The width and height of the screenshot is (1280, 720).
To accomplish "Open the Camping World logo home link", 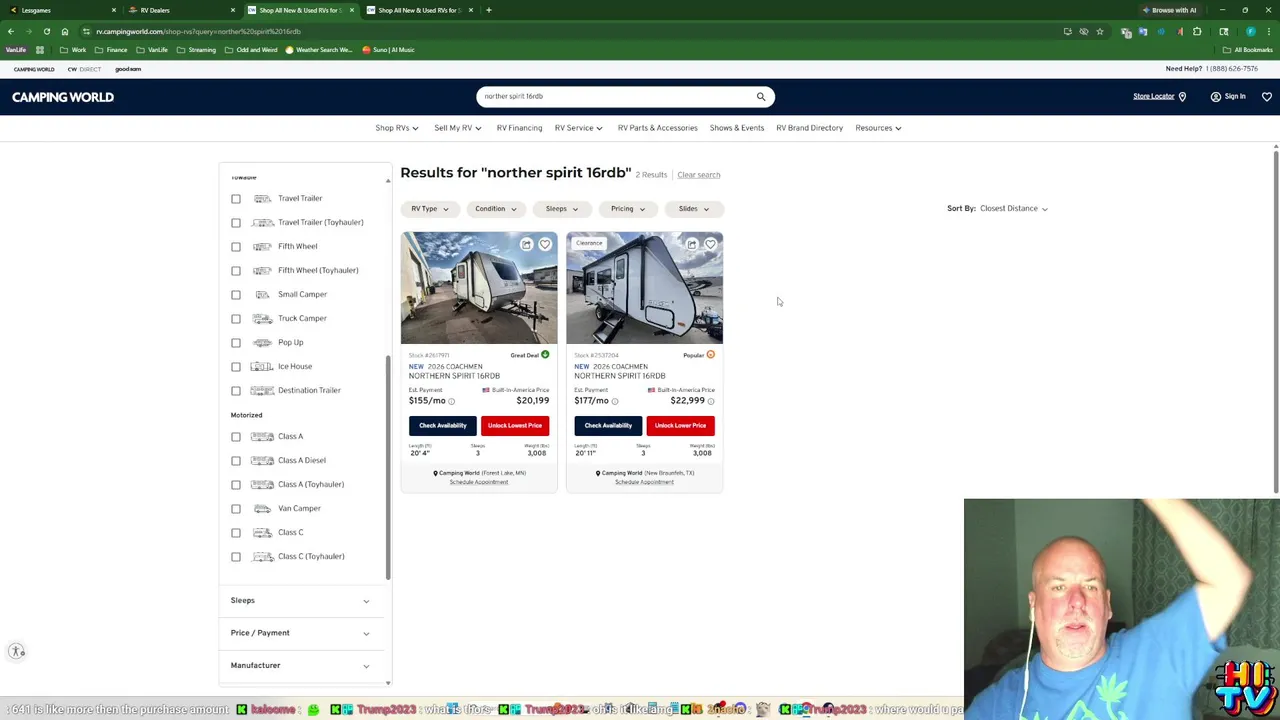I will tap(63, 97).
